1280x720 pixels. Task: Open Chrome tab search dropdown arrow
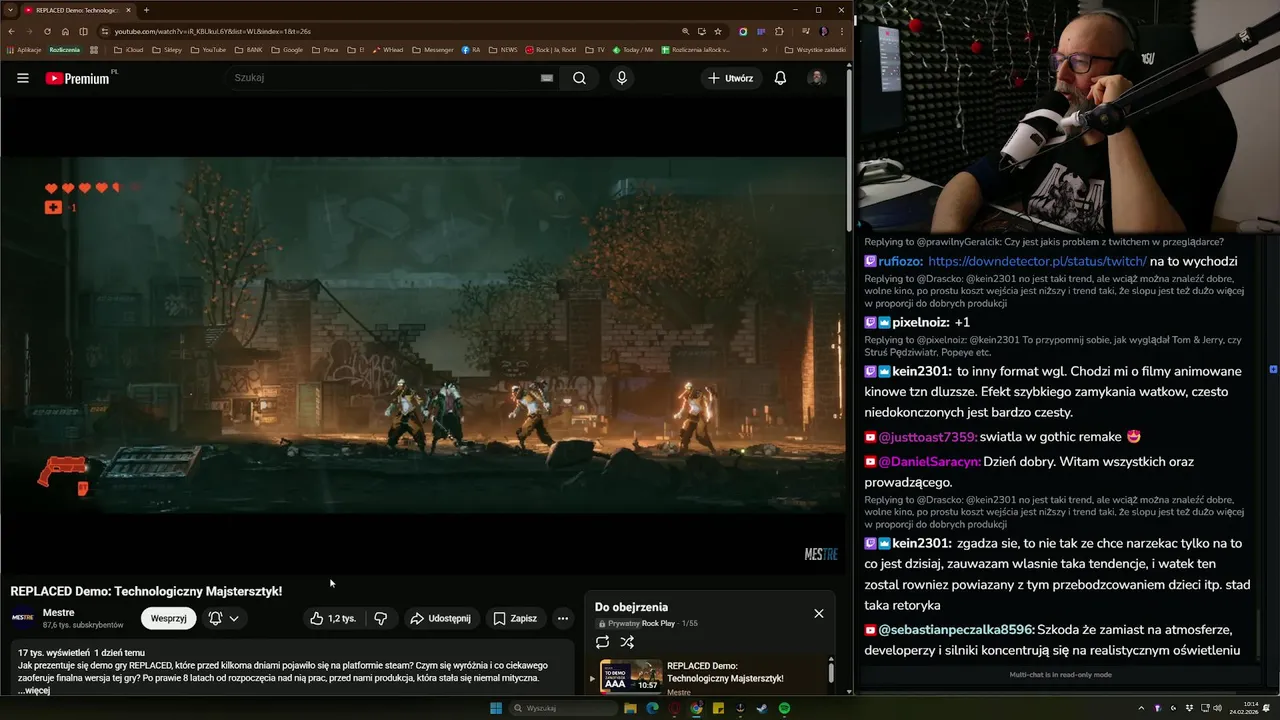click(x=10, y=10)
